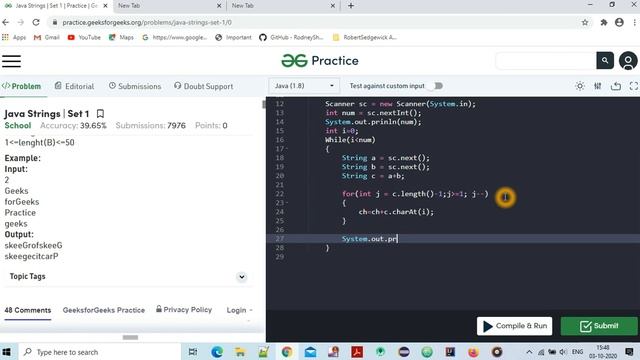The width and height of the screenshot is (640, 360).
Task: Open the GeeksforGeeks Practice link
Action: [104, 310]
